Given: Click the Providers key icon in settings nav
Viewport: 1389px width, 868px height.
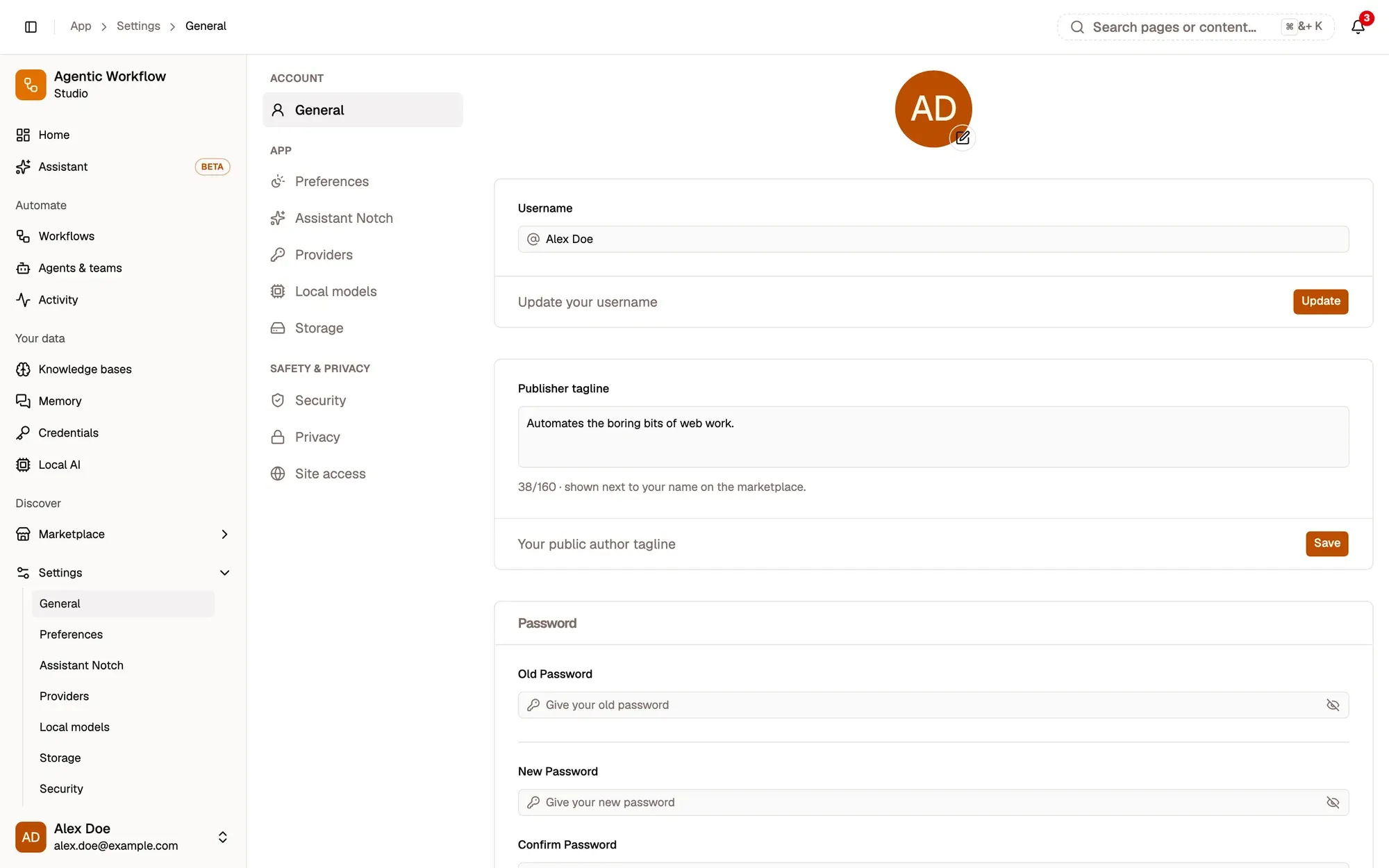Looking at the screenshot, I should [x=278, y=255].
